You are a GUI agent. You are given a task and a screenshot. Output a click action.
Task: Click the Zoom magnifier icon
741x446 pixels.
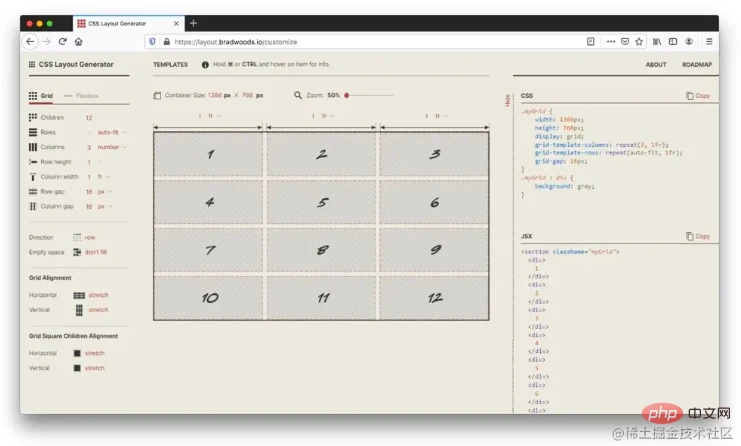click(x=298, y=95)
